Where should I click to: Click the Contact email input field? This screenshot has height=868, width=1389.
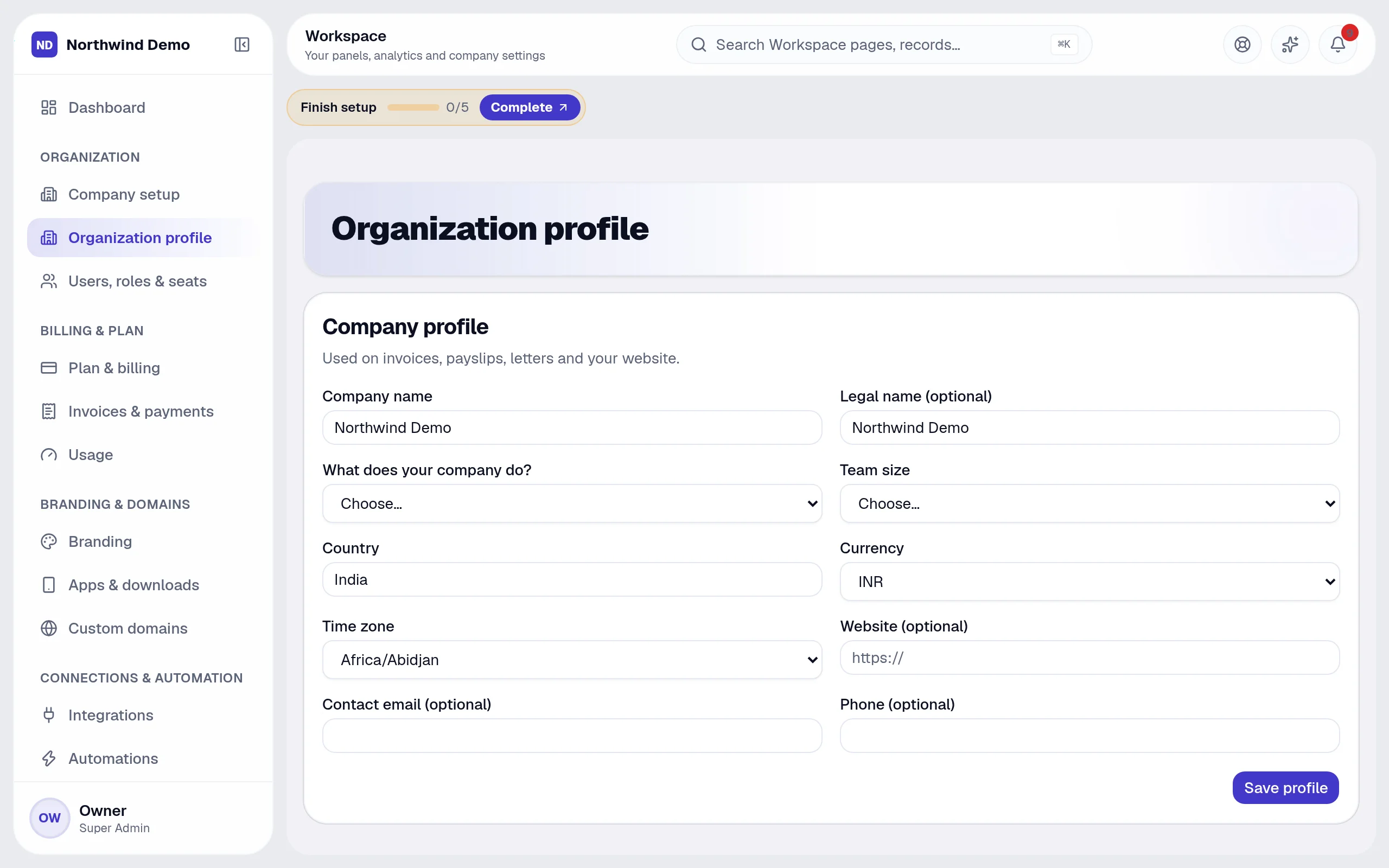point(572,736)
